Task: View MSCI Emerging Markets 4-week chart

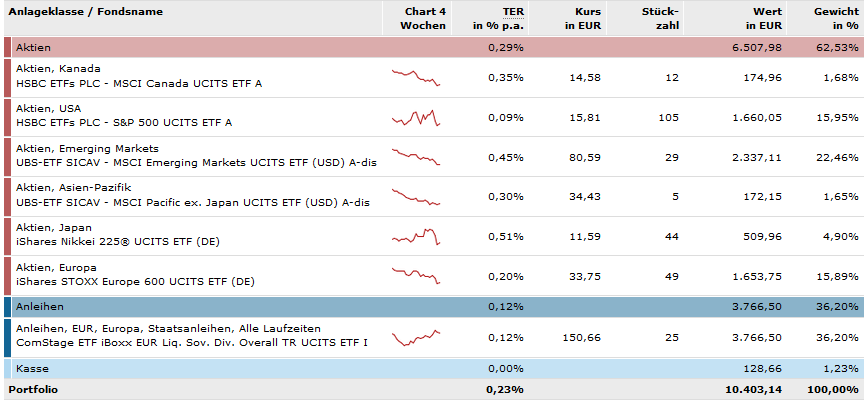Action: tap(416, 157)
